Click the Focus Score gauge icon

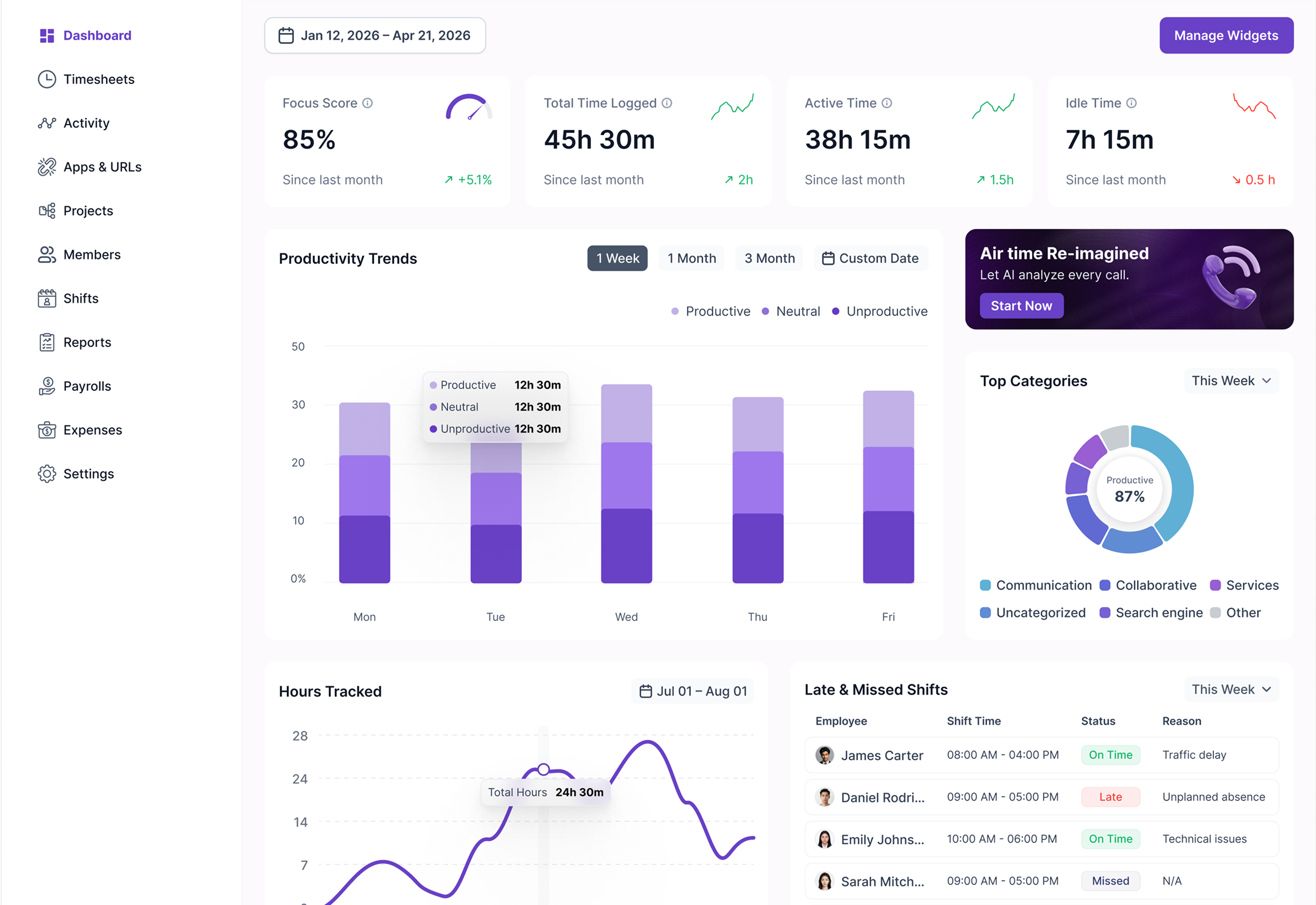pyautogui.click(x=469, y=106)
